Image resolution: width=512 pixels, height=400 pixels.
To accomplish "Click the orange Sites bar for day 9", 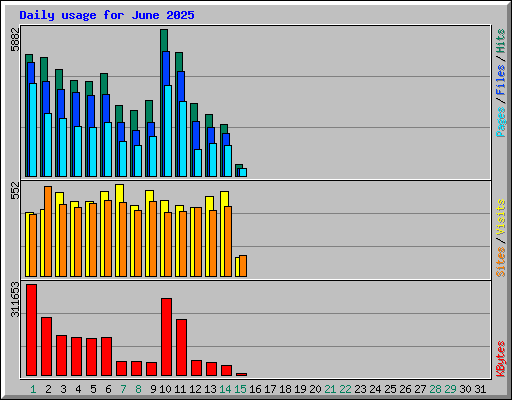I will click(x=153, y=239).
